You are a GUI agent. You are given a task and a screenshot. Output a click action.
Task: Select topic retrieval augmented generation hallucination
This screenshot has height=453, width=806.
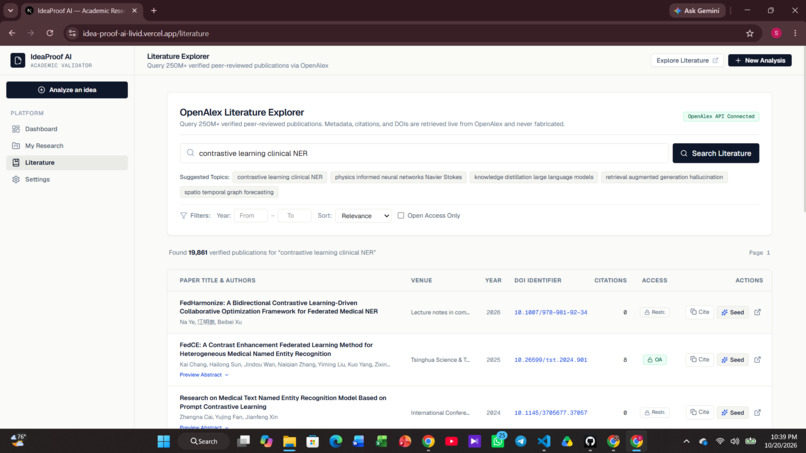point(664,177)
